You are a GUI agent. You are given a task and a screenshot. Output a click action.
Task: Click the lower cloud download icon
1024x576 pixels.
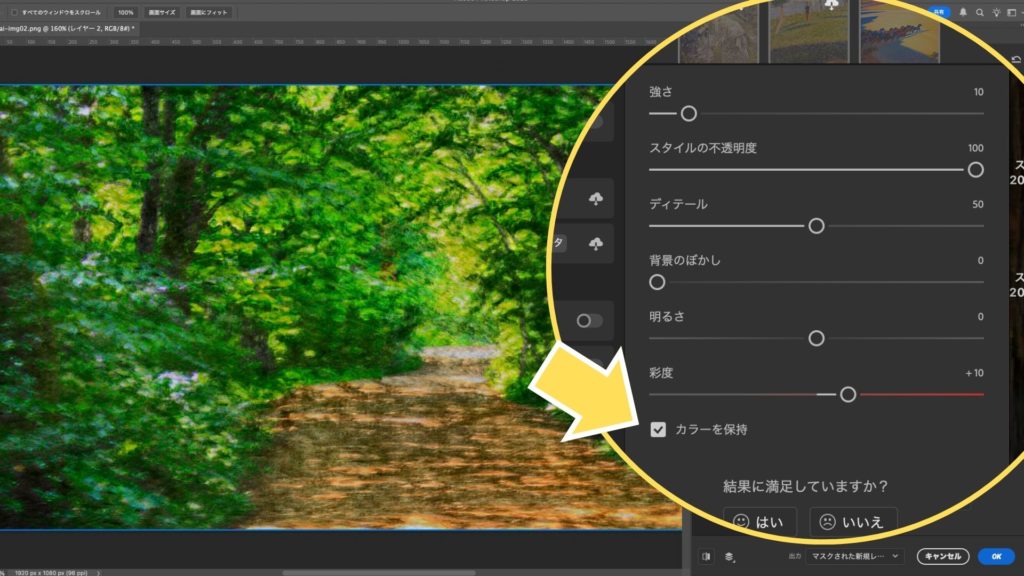point(596,244)
